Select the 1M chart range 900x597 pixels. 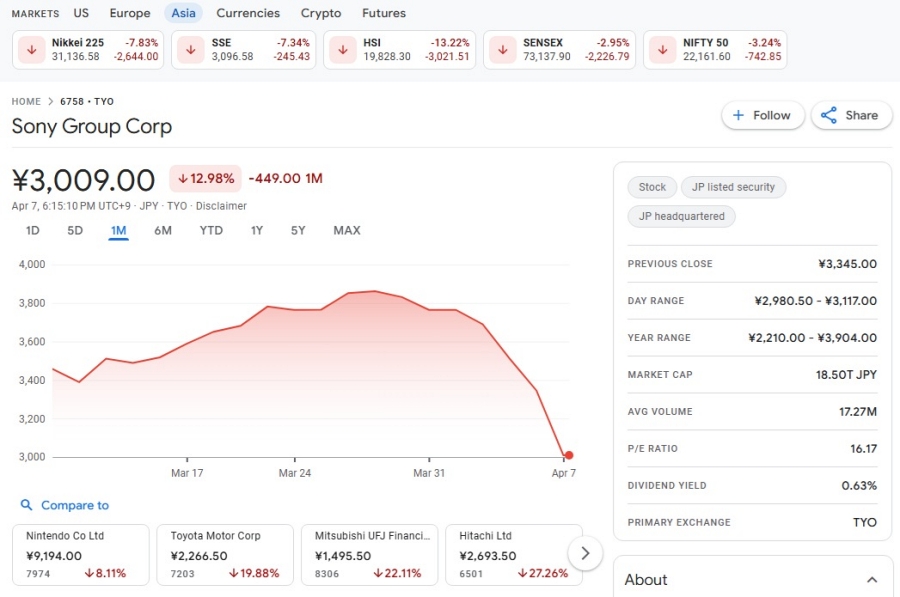click(118, 230)
